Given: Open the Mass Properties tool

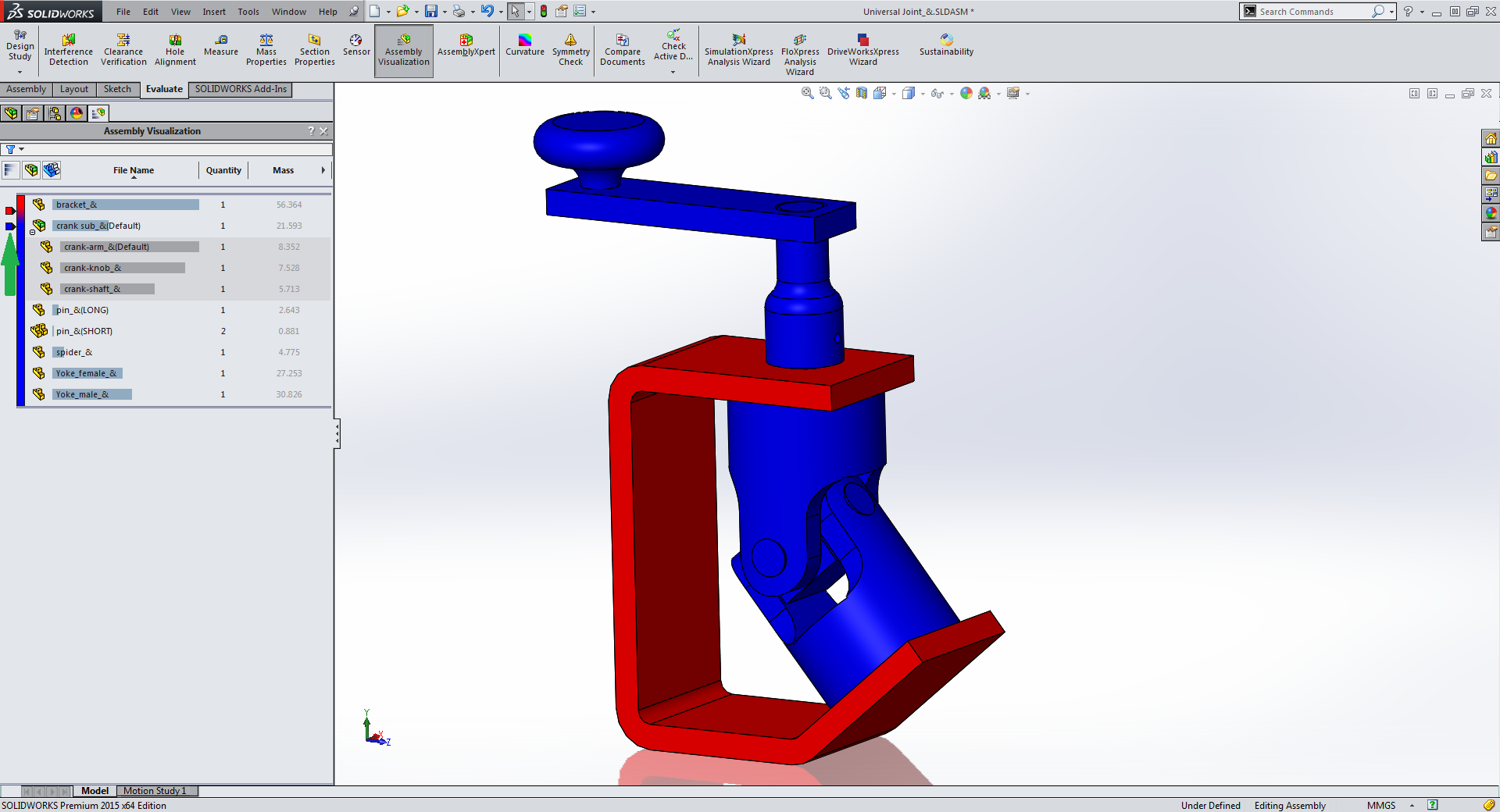Looking at the screenshot, I should [x=266, y=49].
